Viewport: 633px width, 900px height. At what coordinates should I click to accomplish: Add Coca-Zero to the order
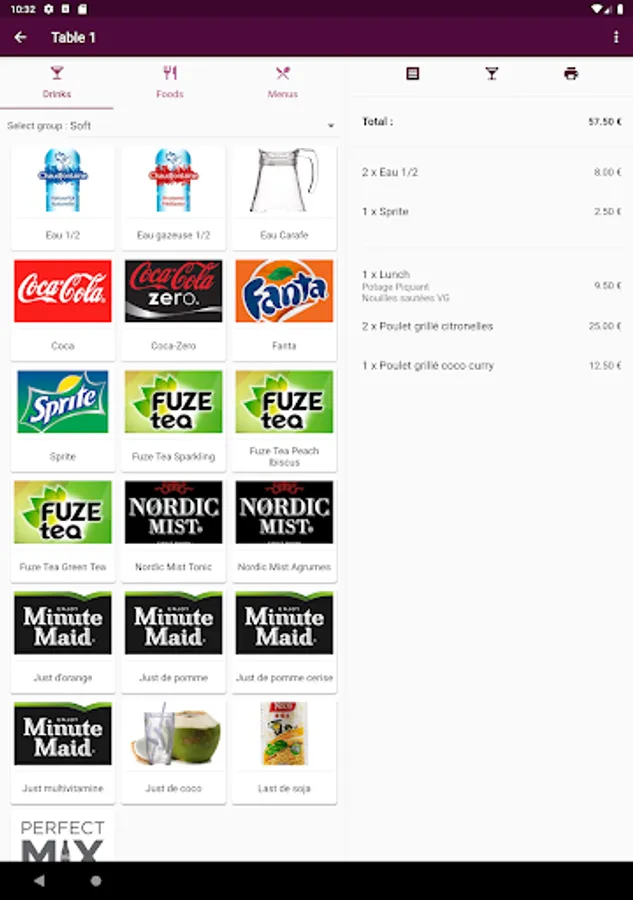[173, 308]
